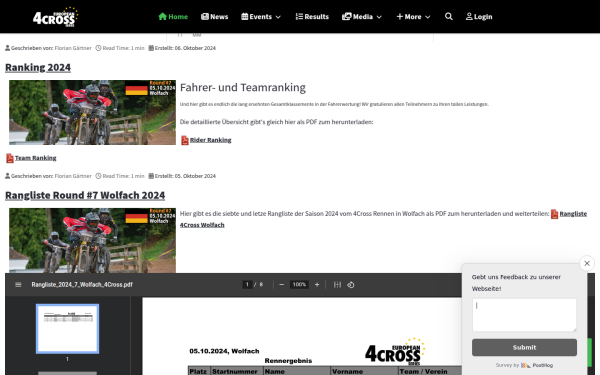The image size is (600, 375).
Task: Click the Startnummer column header in PDF
Action: point(235,371)
